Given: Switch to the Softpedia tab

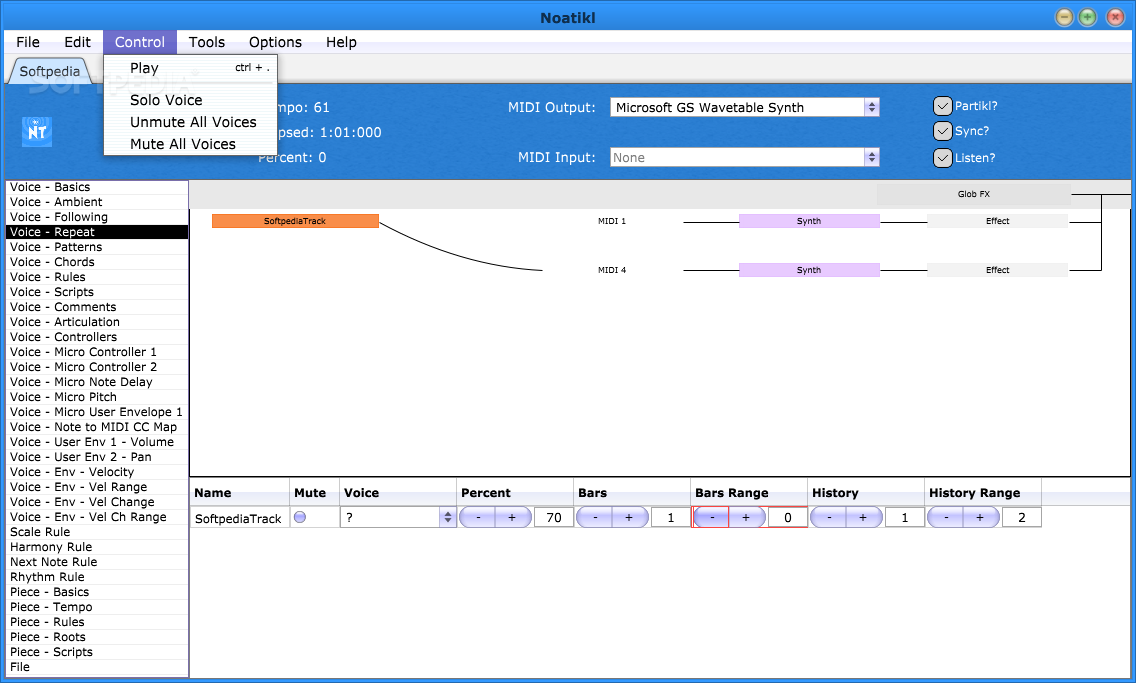Looking at the screenshot, I should click(x=49, y=71).
